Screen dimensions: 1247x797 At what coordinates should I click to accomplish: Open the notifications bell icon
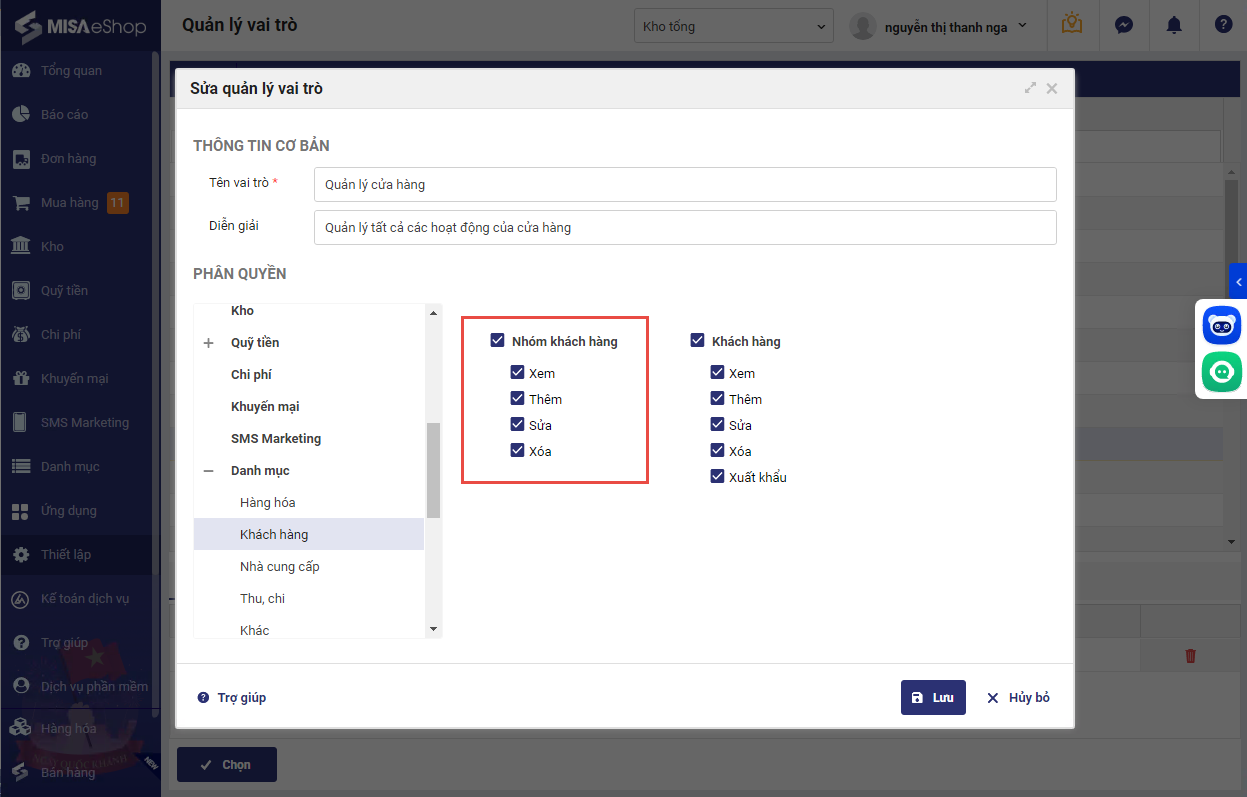coord(1174,26)
